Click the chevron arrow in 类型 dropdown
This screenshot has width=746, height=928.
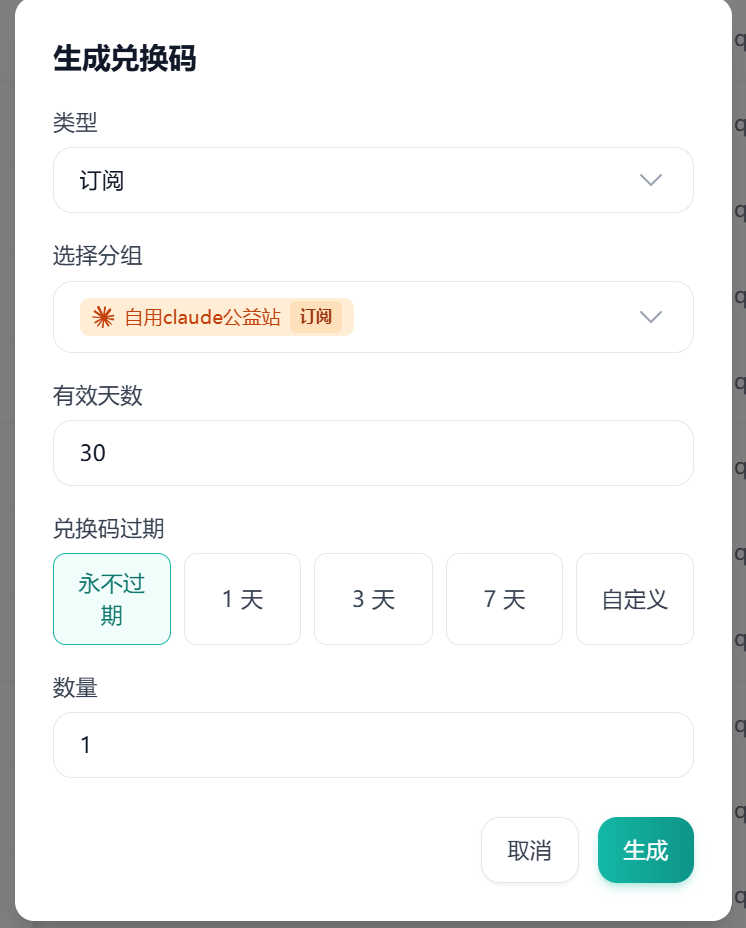[651, 180]
